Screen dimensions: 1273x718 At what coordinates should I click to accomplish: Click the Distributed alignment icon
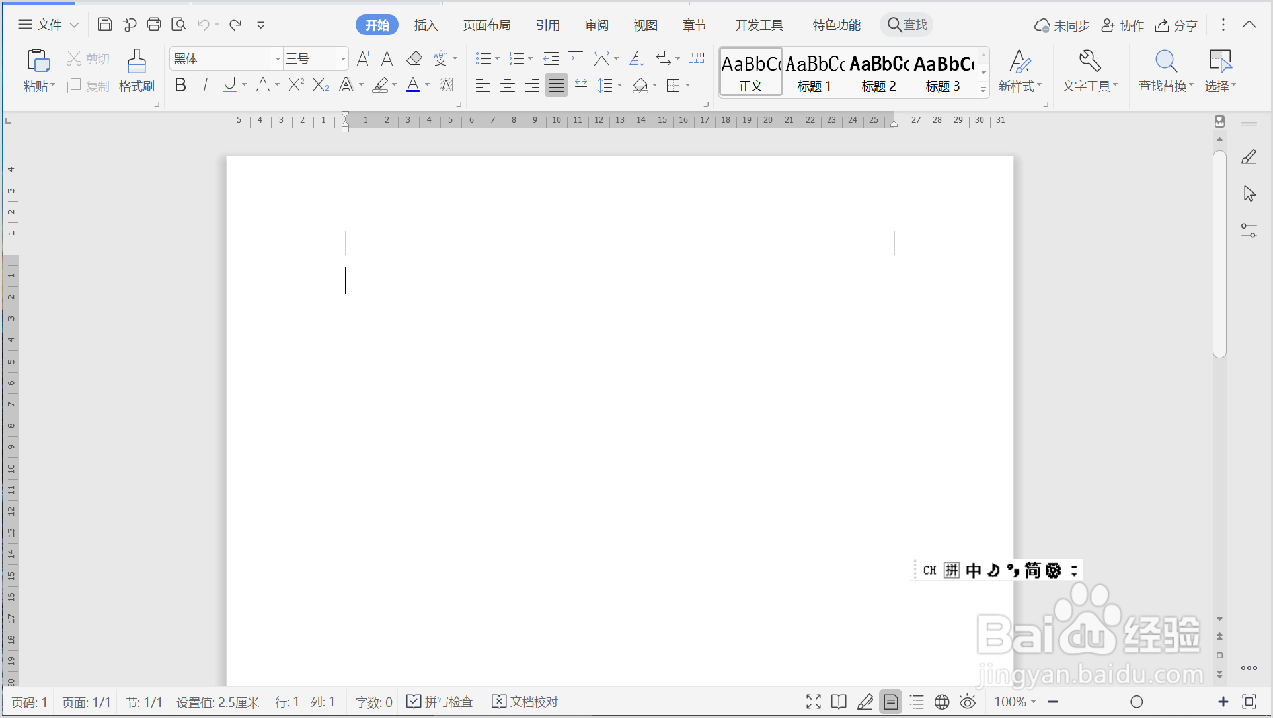click(581, 86)
